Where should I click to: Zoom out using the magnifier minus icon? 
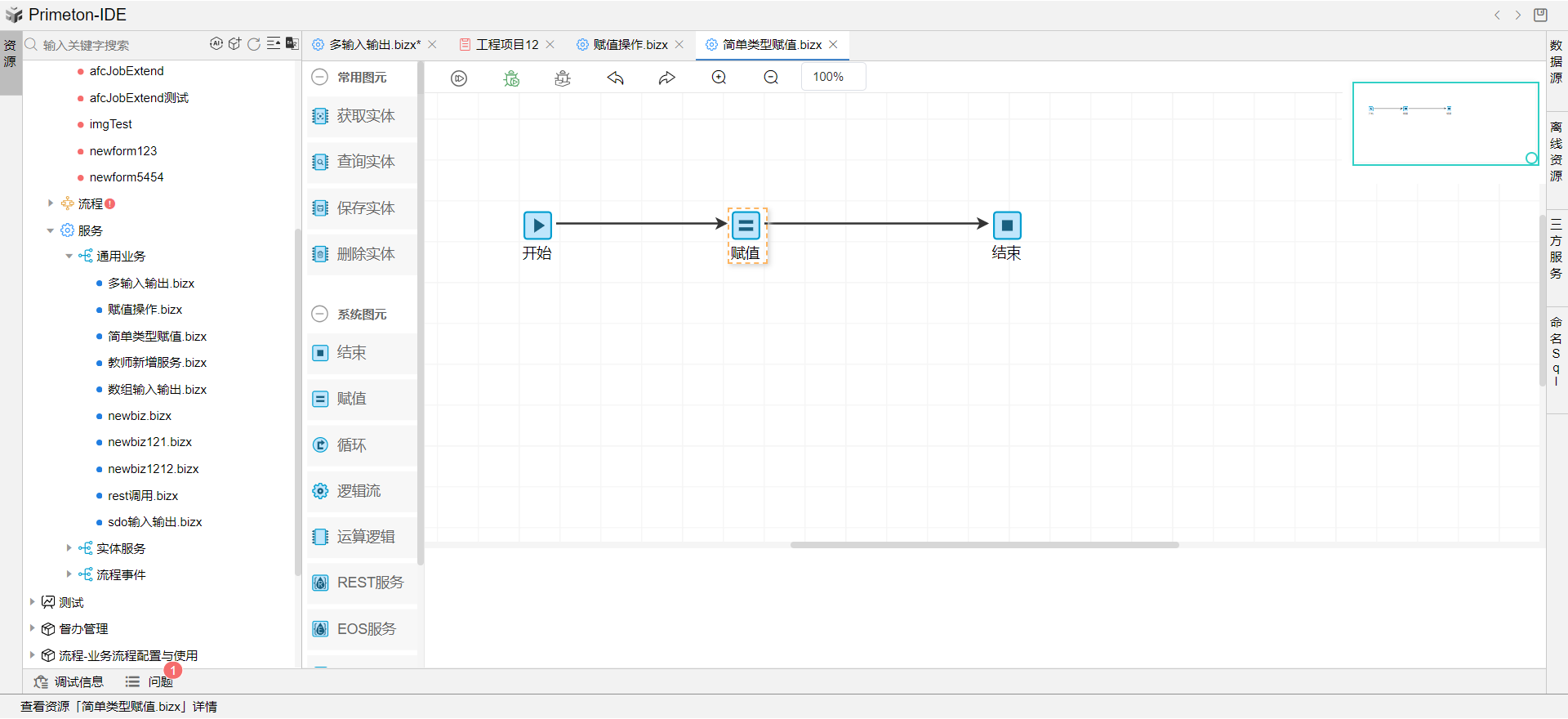pyautogui.click(x=771, y=78)
